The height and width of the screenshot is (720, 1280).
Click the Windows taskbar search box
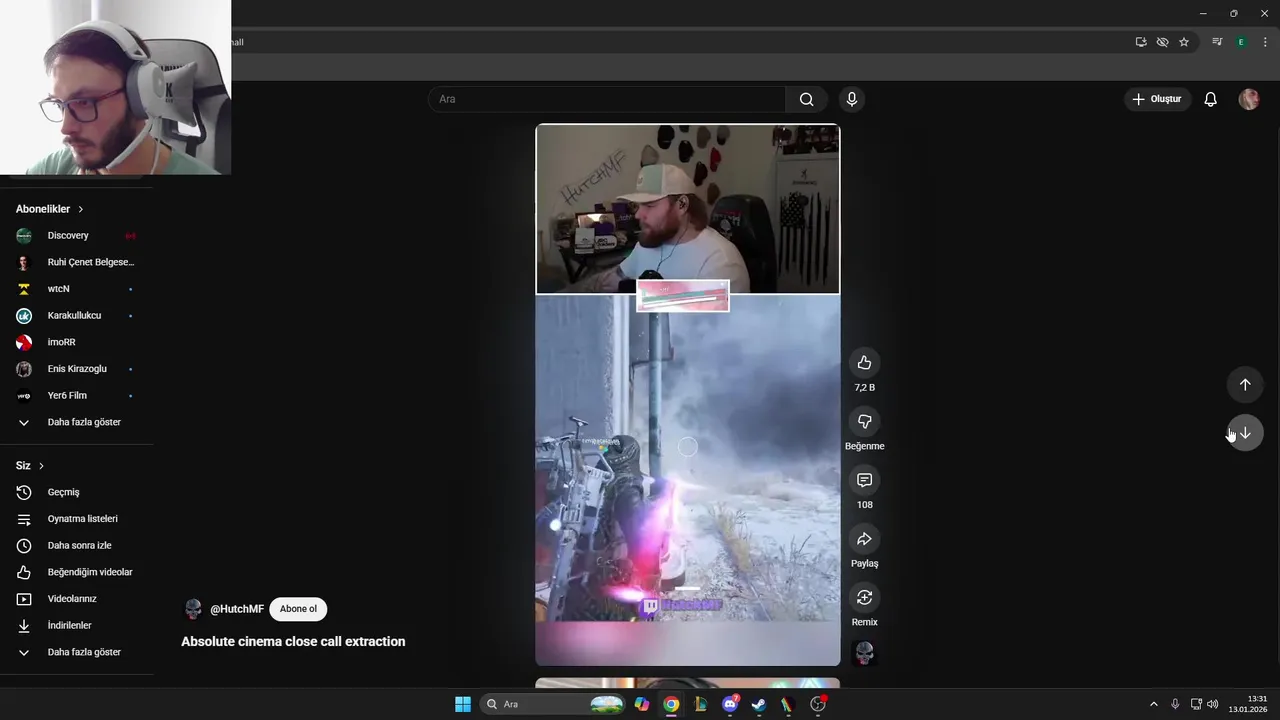tap(554, 704)
